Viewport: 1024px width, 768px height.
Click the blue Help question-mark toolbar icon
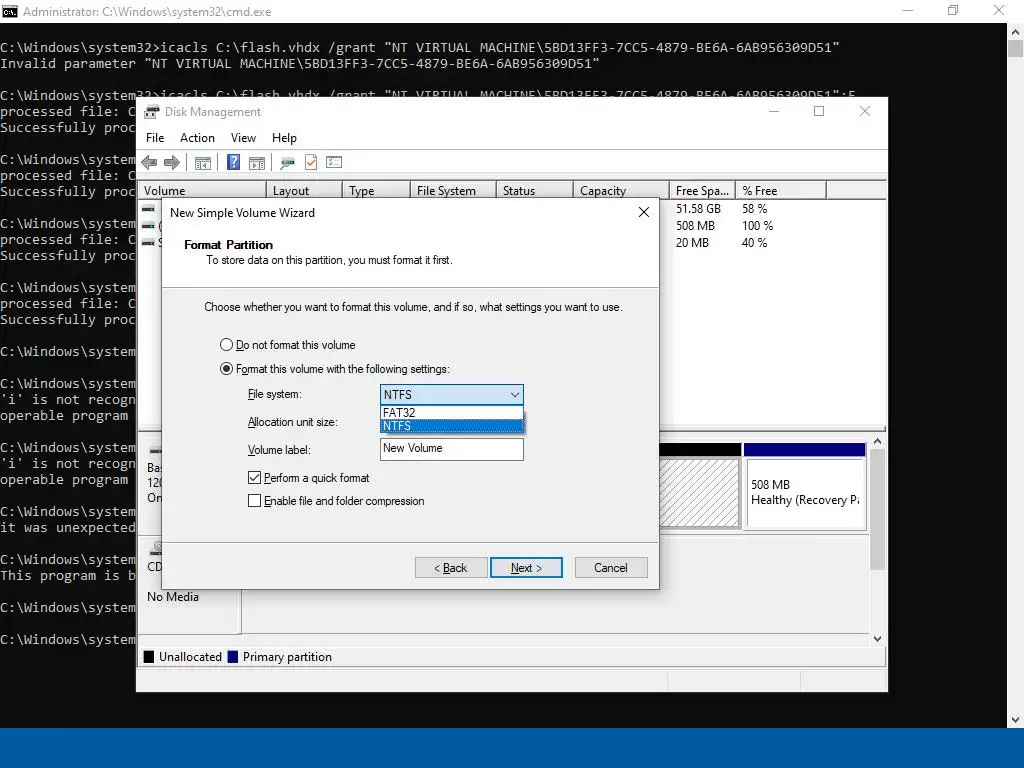click(x=233, y=162)
